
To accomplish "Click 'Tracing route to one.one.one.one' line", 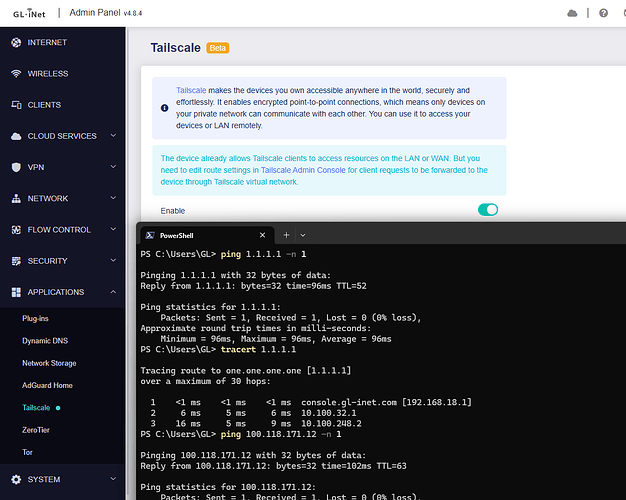I will (246, 371).
